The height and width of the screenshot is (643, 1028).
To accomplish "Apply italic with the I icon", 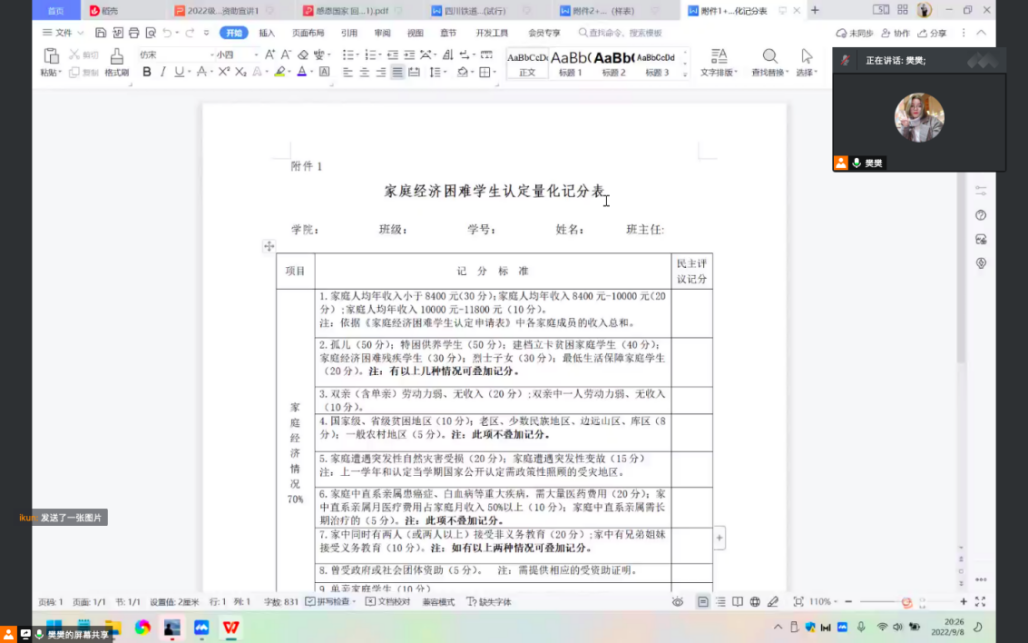I will (163, 72).
